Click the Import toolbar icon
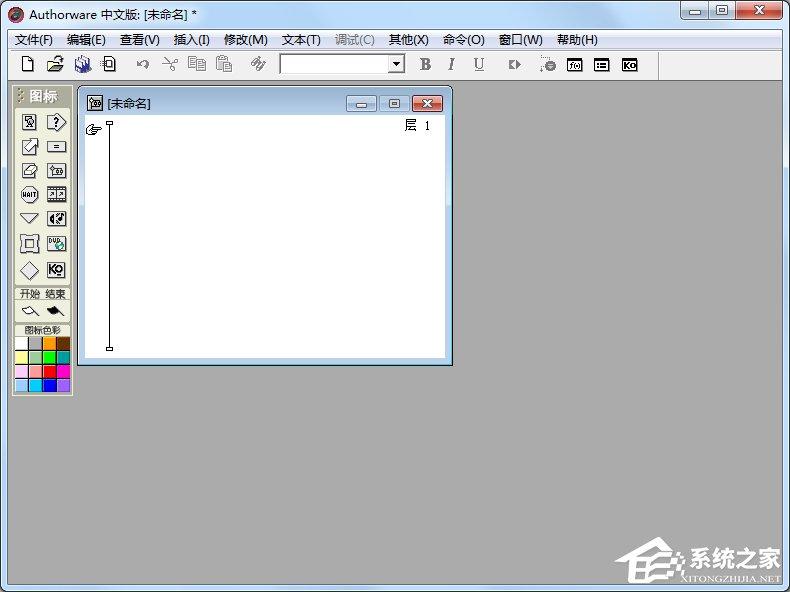790x592 pixels. click(109, 64)
